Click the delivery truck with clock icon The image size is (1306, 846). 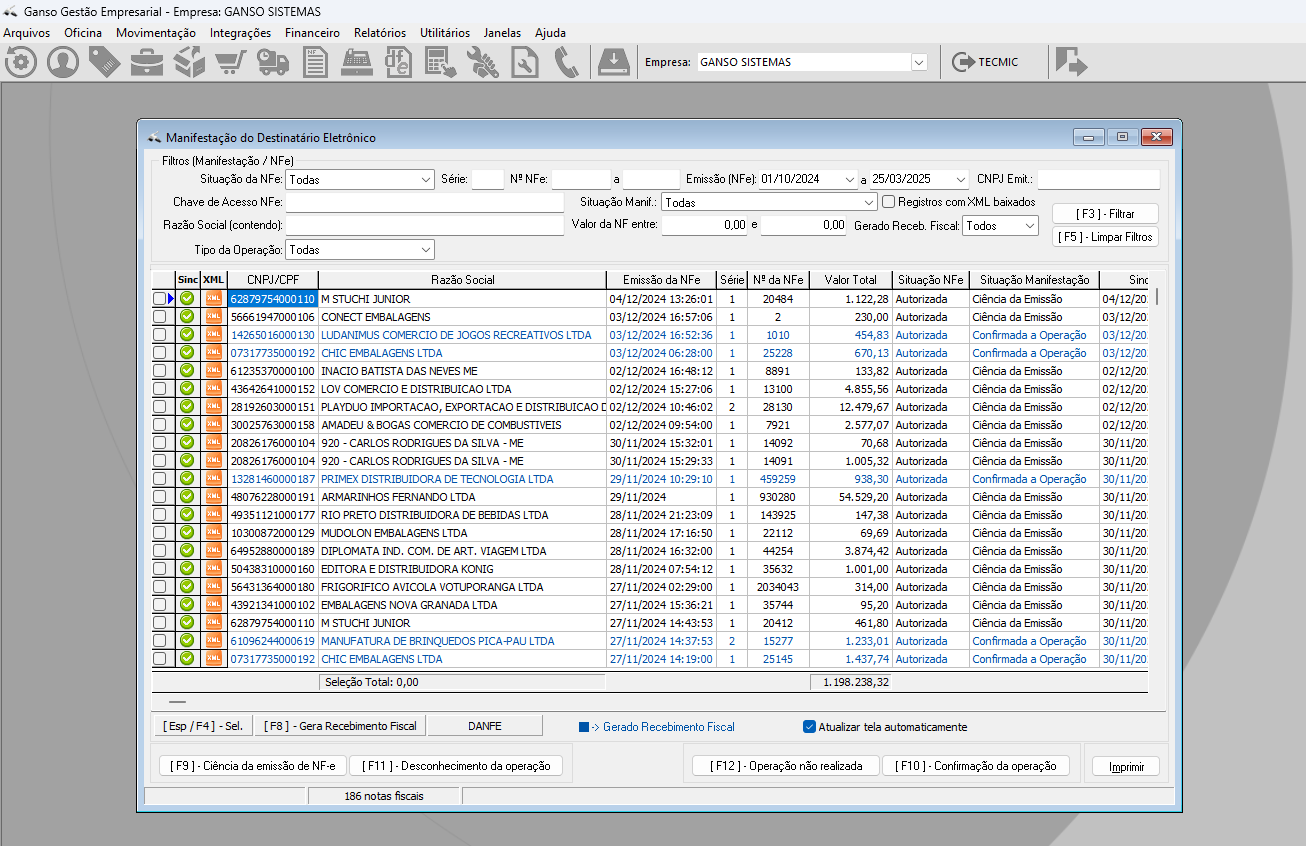click(x=273, y=62)
